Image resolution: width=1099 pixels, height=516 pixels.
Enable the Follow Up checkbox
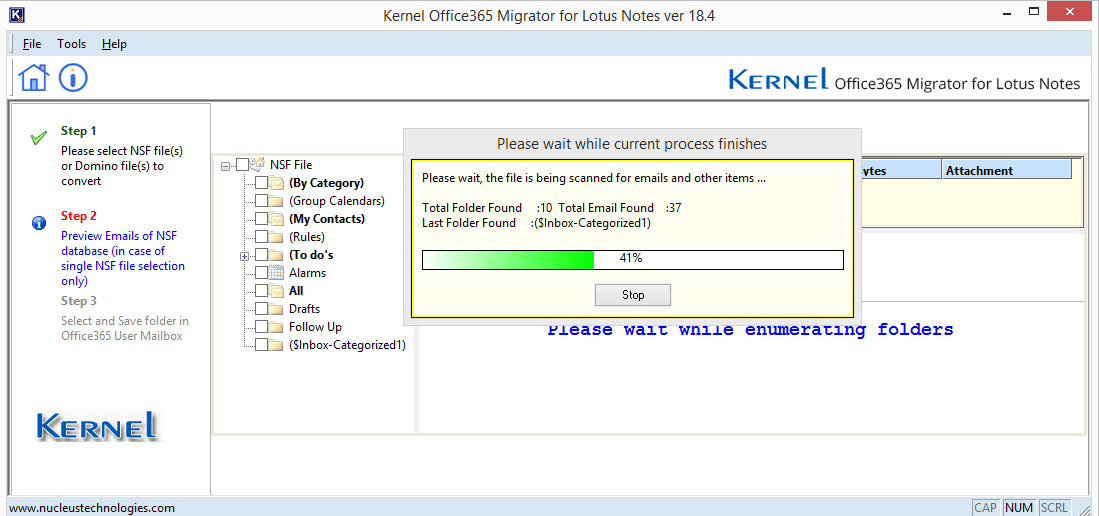point(261,327)
